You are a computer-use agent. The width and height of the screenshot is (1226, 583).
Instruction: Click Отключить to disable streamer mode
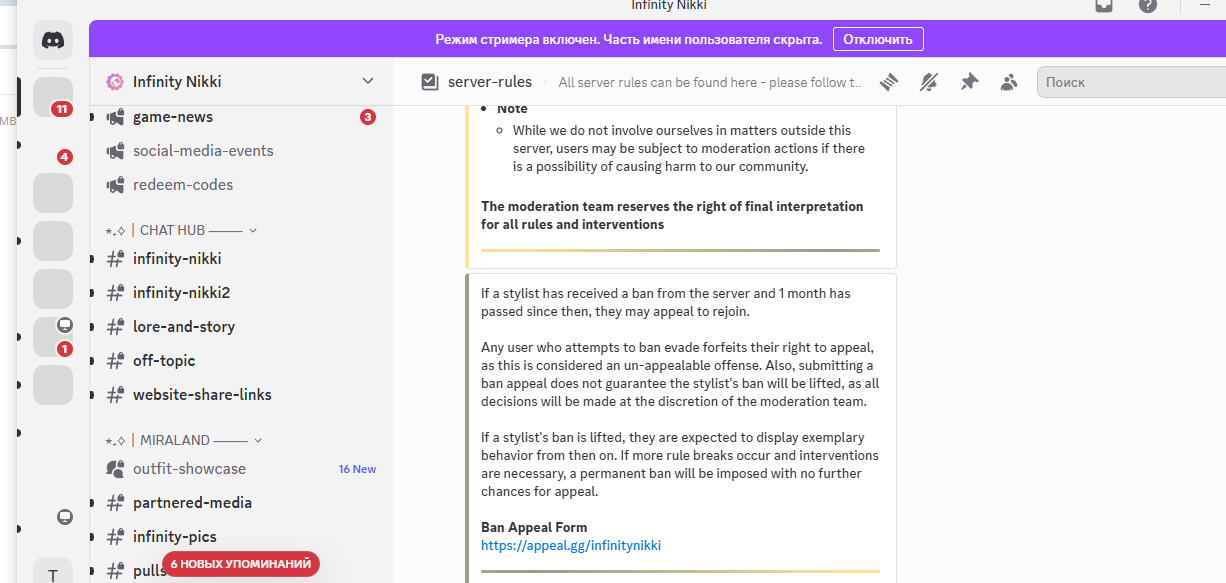click(x=877, y=40)
